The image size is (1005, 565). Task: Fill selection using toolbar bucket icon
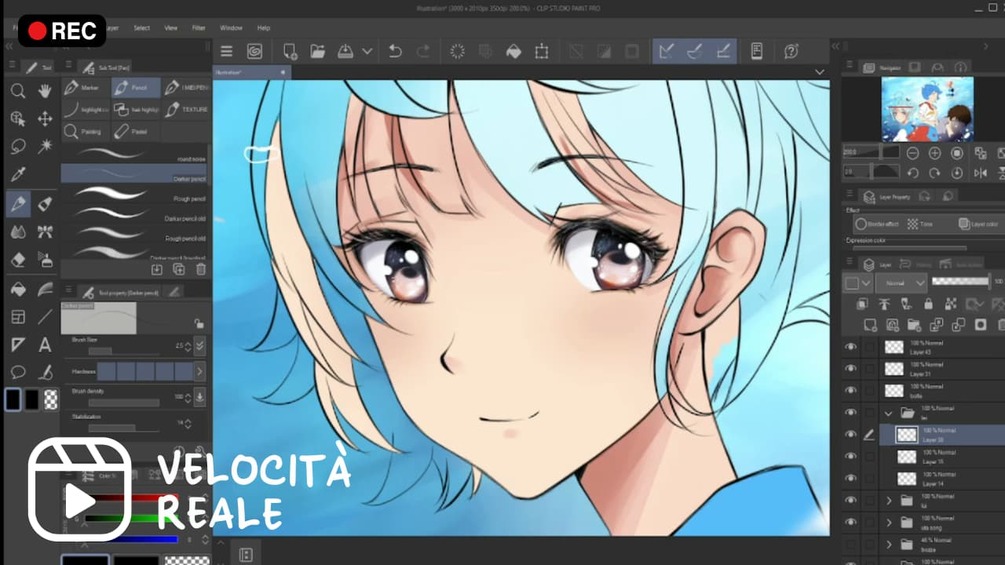coord(513,51)
